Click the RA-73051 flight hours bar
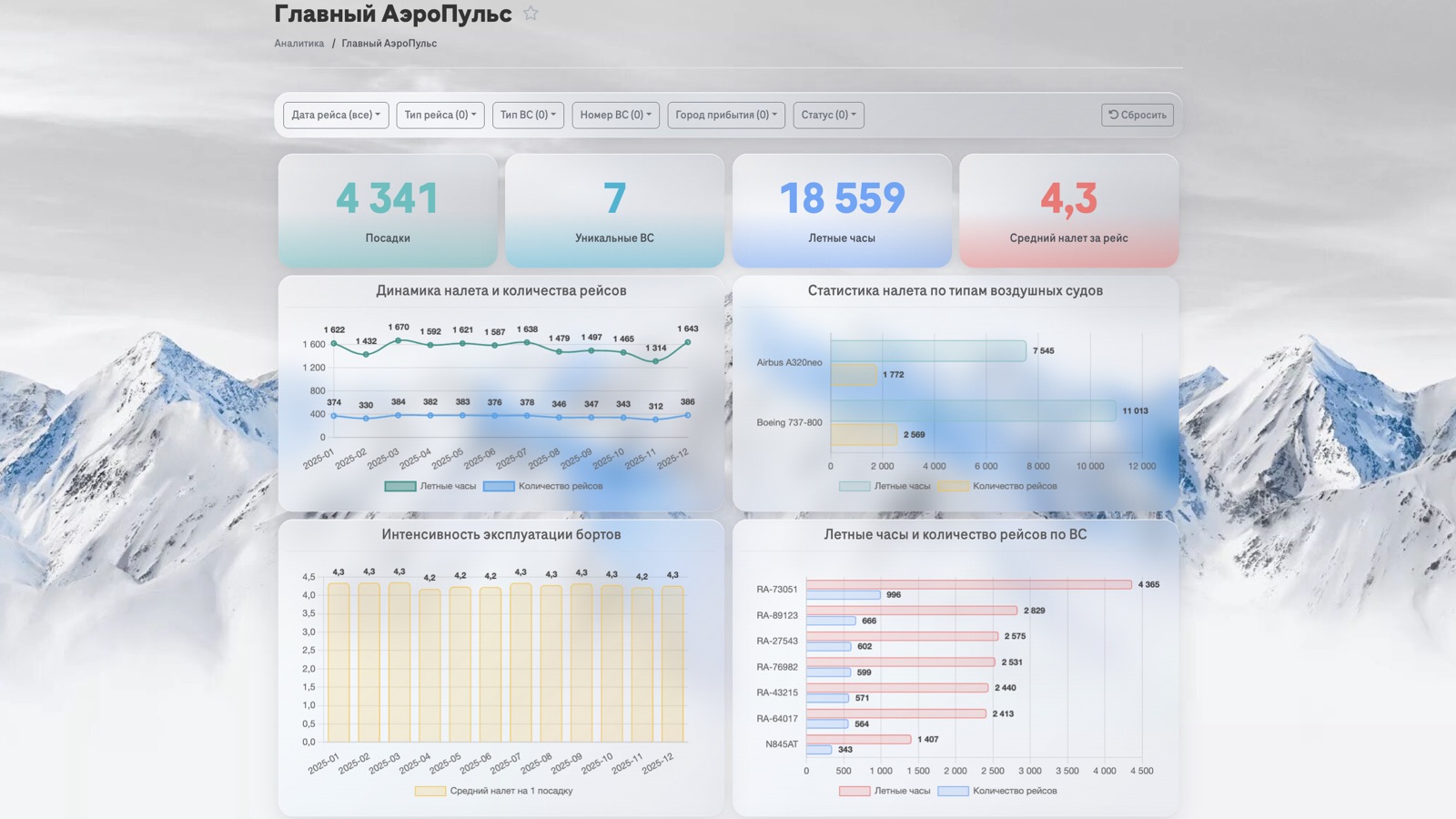The image size is (1456, 819). pos(969,584)
